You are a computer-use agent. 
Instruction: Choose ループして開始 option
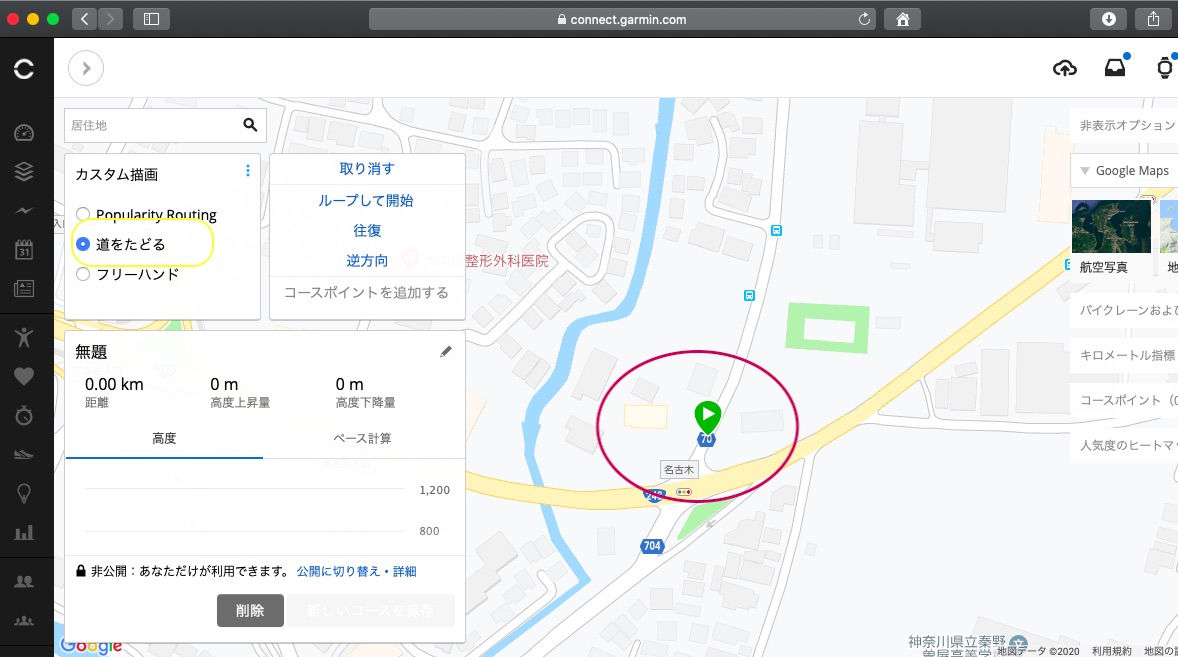point(366,200)
